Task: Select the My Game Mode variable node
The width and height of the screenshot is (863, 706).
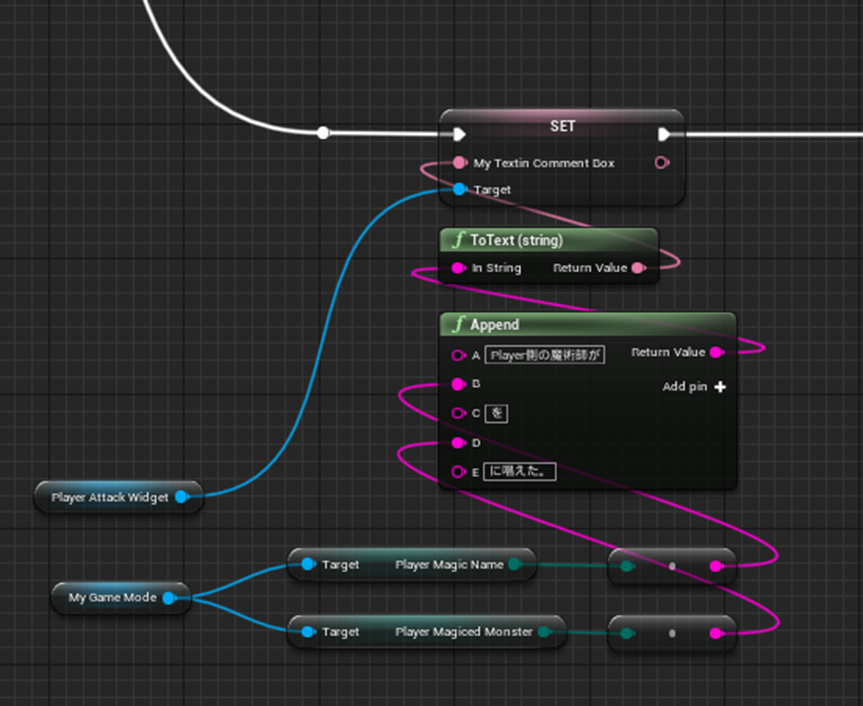Action: pos(121,598)
